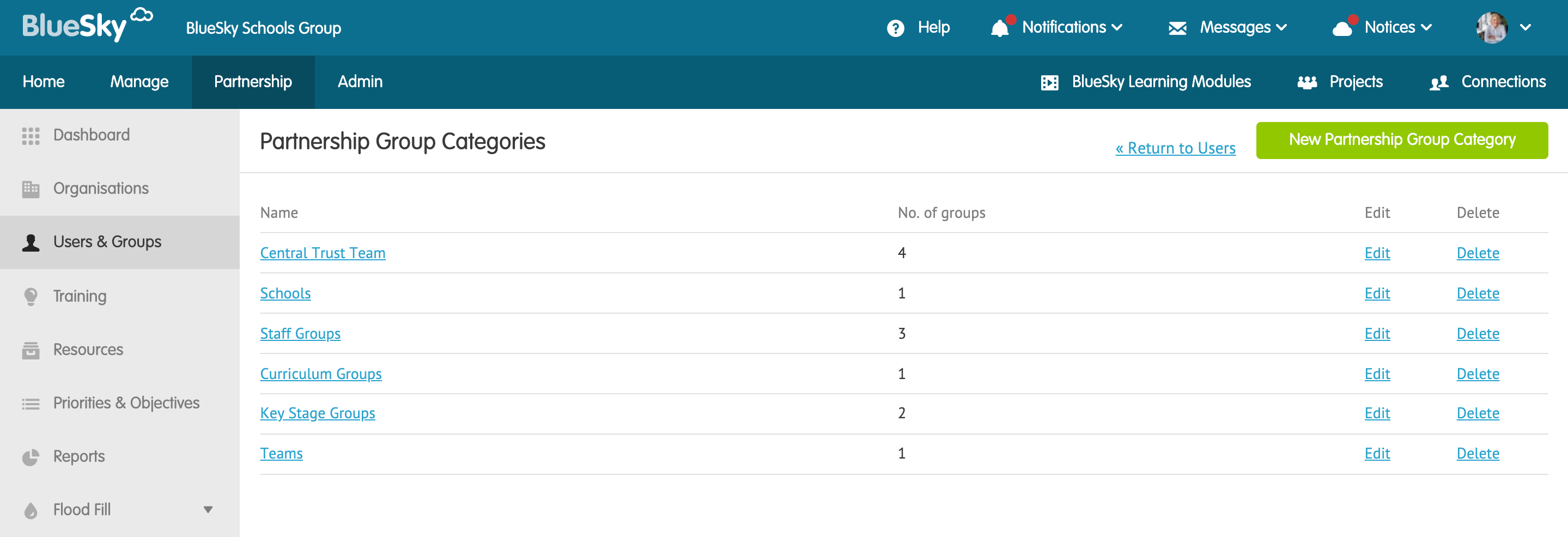Click the Return to Users link
Screen dimensions: 1568x537
coord(1175,148)
